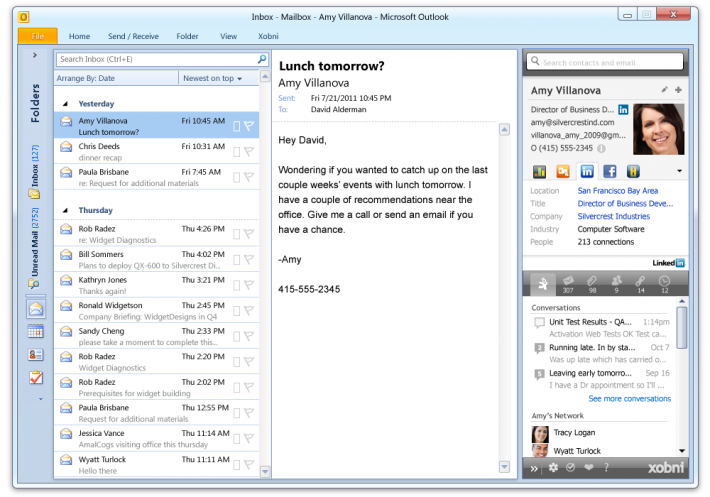Click Arrange By: Date header
710x497 pixels.
pyautogui.click(x=86, y=78)
